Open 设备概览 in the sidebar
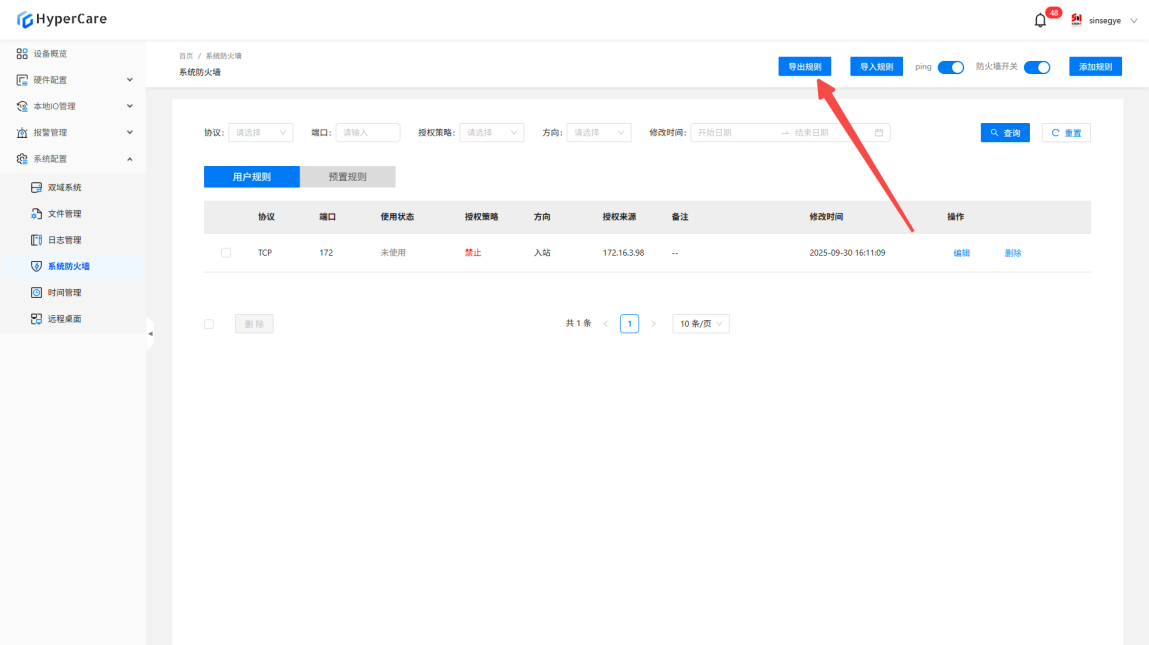Image resolution: width=1149 pixels, height=645 pixels. pos(50,54)
